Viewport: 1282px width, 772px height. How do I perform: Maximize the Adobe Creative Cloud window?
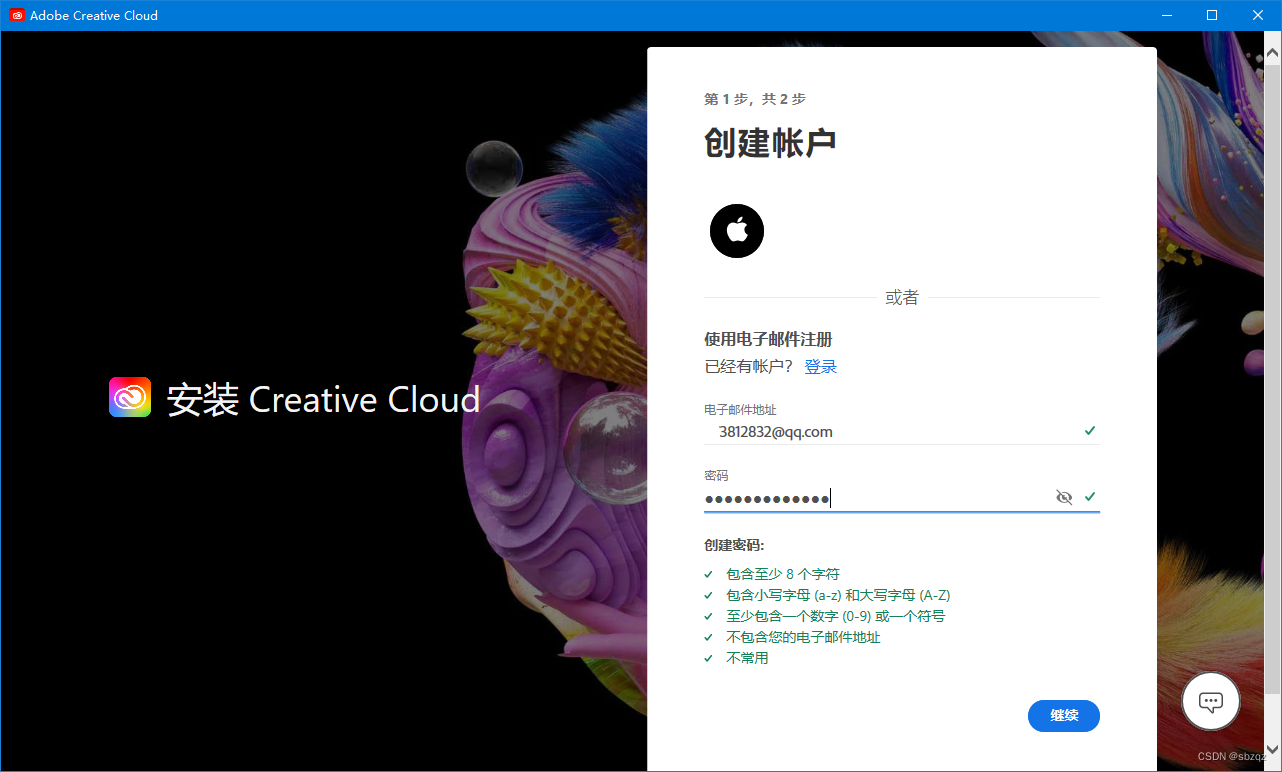[1212, 15]
